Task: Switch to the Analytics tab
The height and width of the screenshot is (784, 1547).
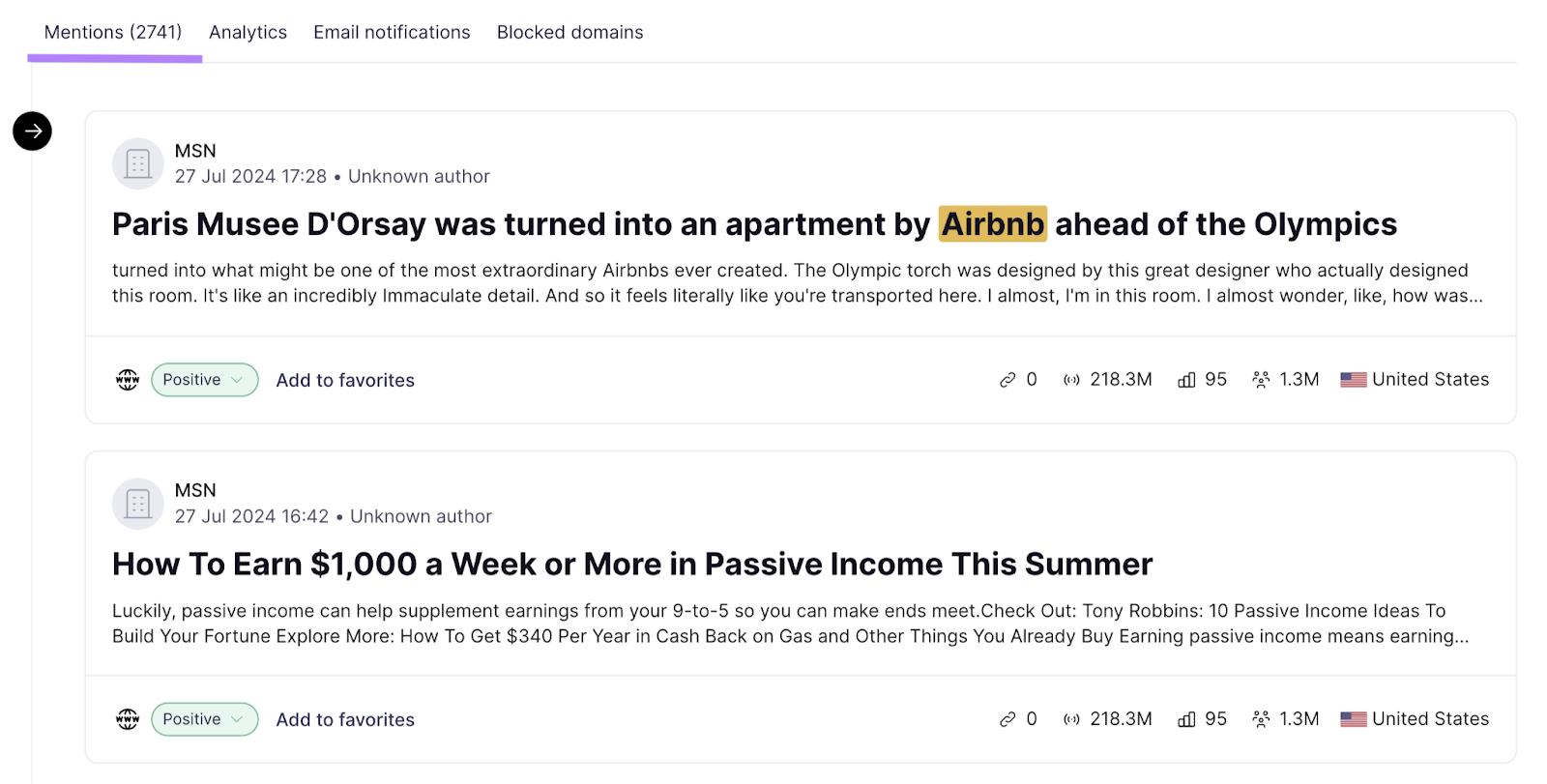Action: [x=248, y=32]
